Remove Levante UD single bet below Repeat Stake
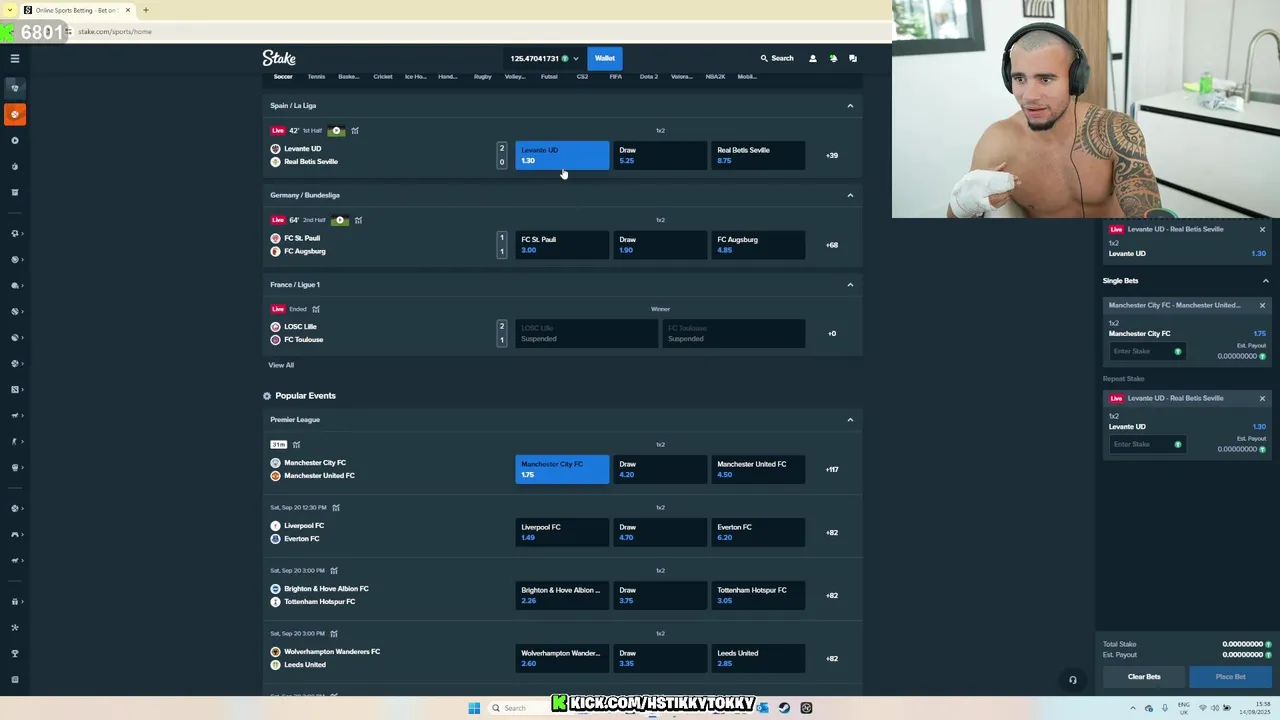This screenshot has width=1280, height=720. click(1262, 398)
